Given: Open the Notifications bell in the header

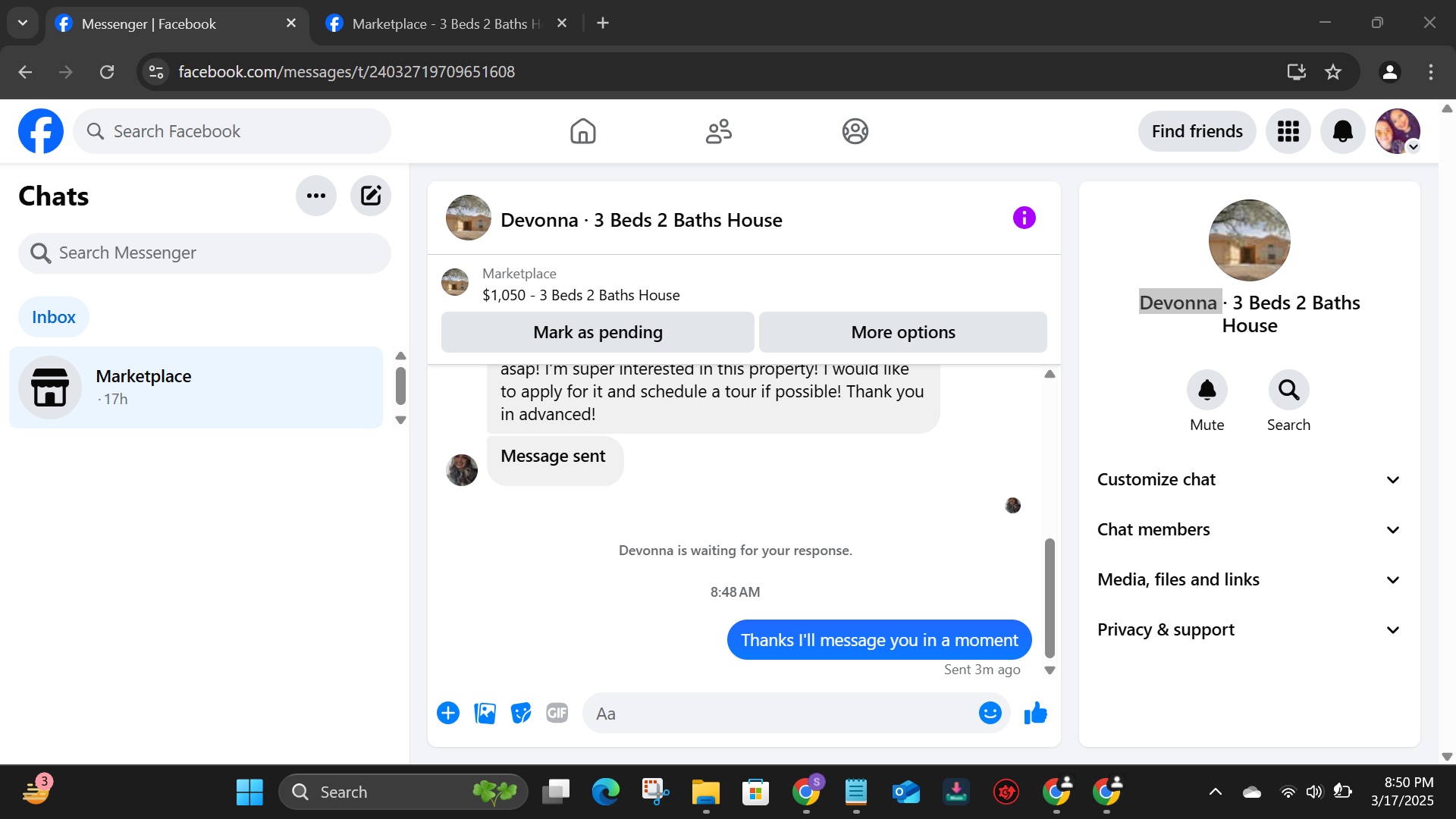Looking at the screenshot, I should click(1343, 131).
